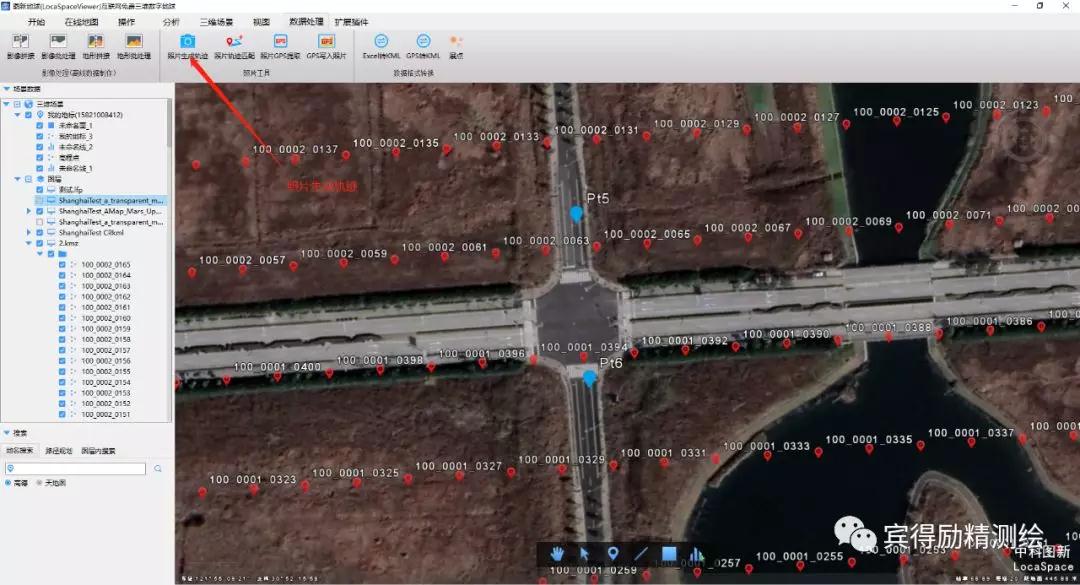Select the 天地图 radio button
Screen dimensions: 1080x585
click(x=40, y=482)
